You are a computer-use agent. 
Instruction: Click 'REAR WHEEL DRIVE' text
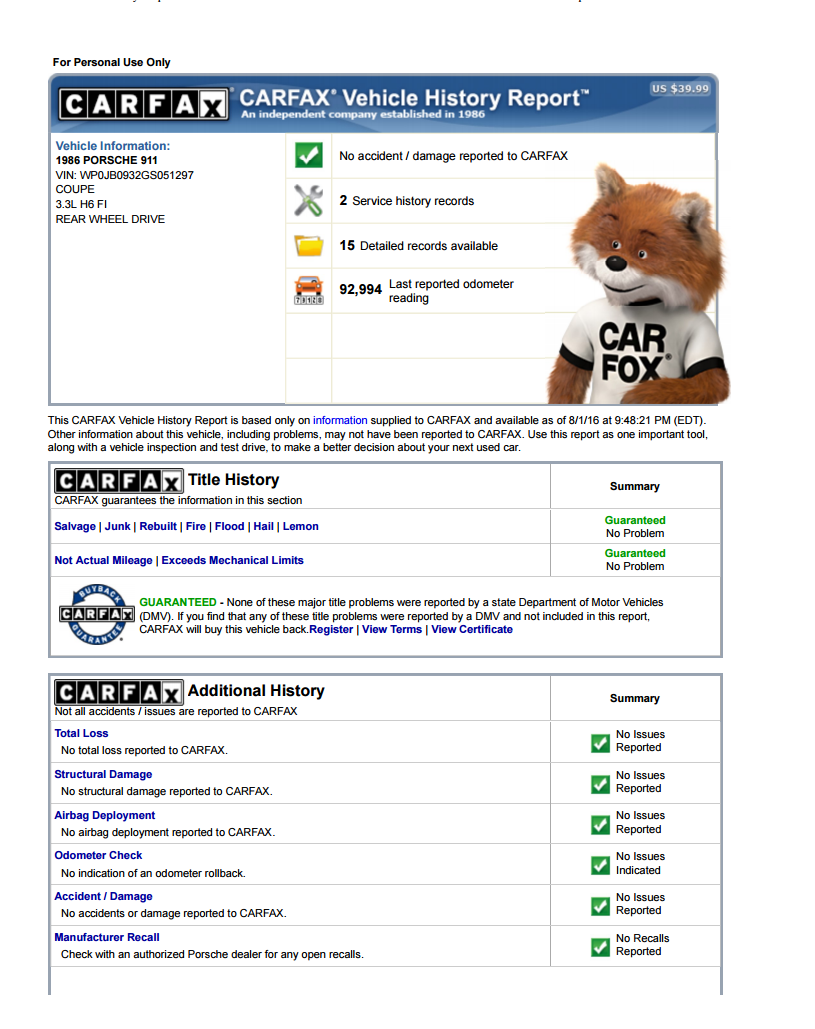click(x=110, y=219)
